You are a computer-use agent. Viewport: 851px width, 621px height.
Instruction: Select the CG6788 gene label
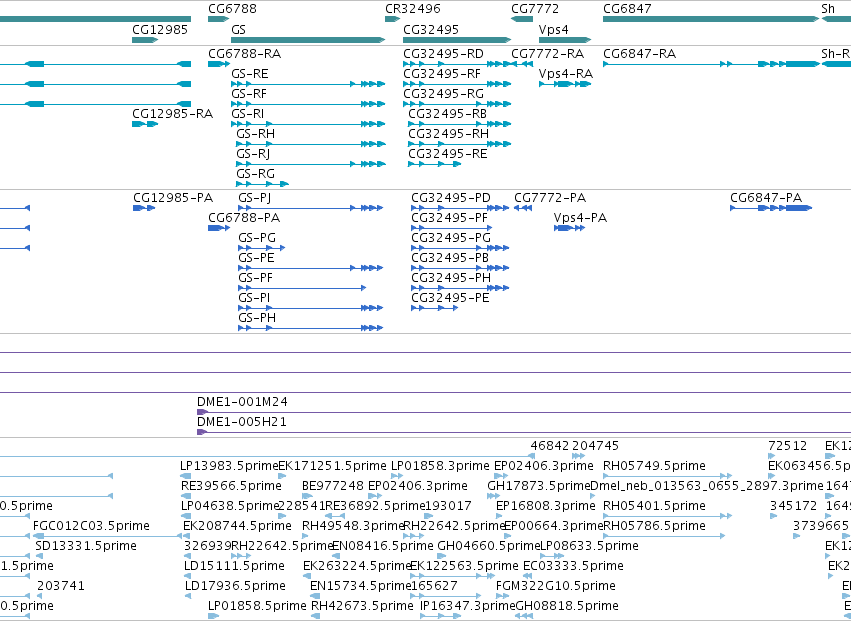pos(232,9)
